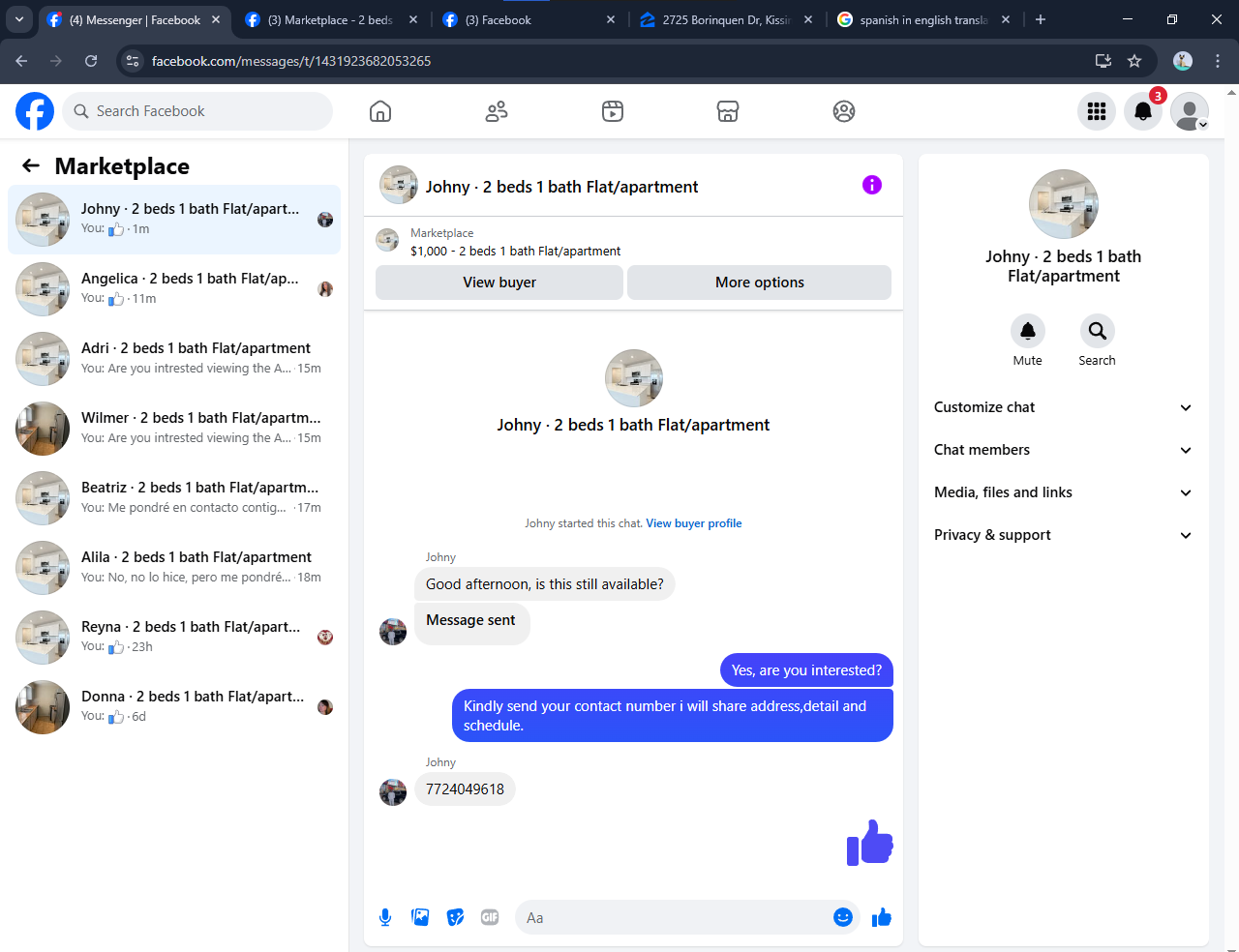
Task: Open the Marketplace storefront icon
Action: click(728, 111)
